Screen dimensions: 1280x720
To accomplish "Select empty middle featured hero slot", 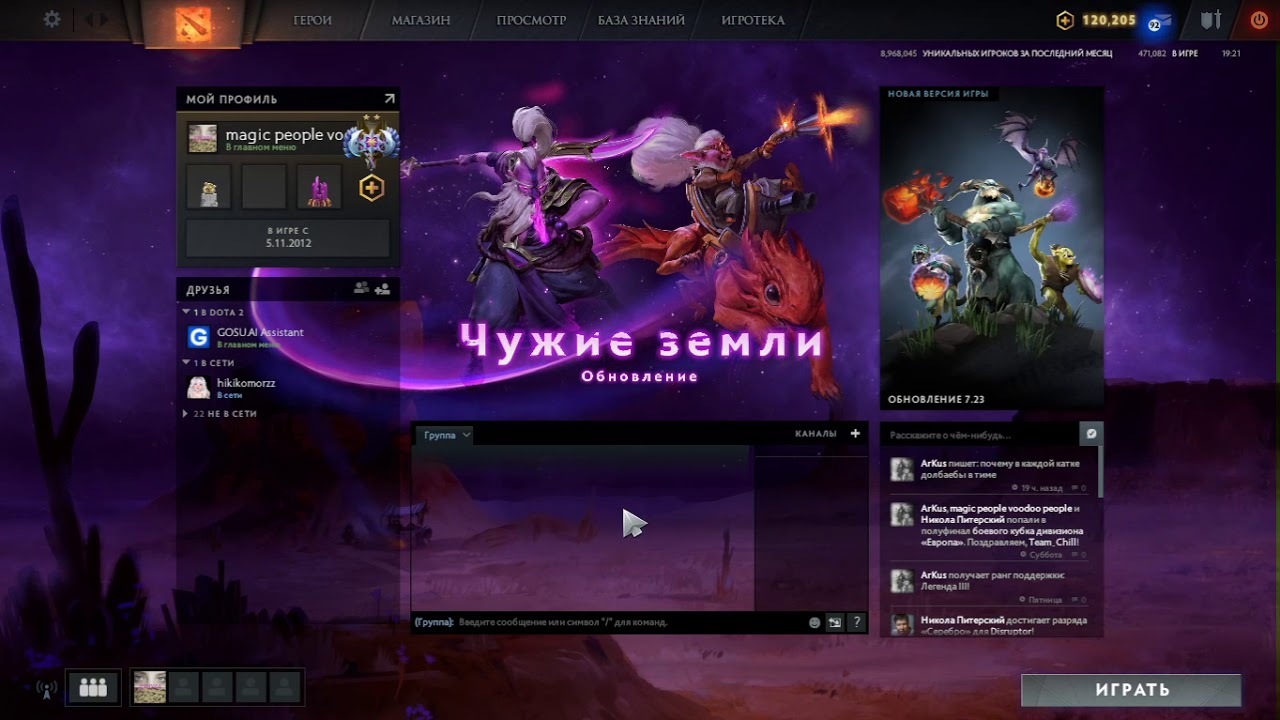I will (264, 187).
